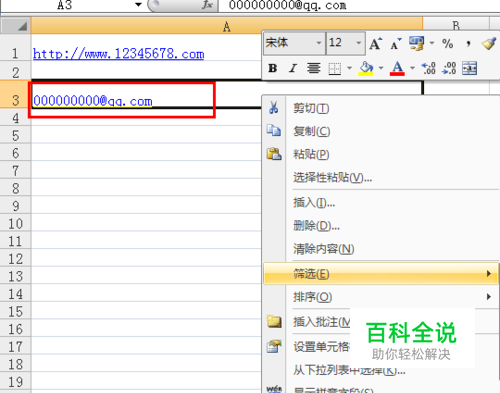Expand the fill color dropdown arrow
The height and width of the screenshot is (393, 500).
pyautogui.click(x=381, y=68)
